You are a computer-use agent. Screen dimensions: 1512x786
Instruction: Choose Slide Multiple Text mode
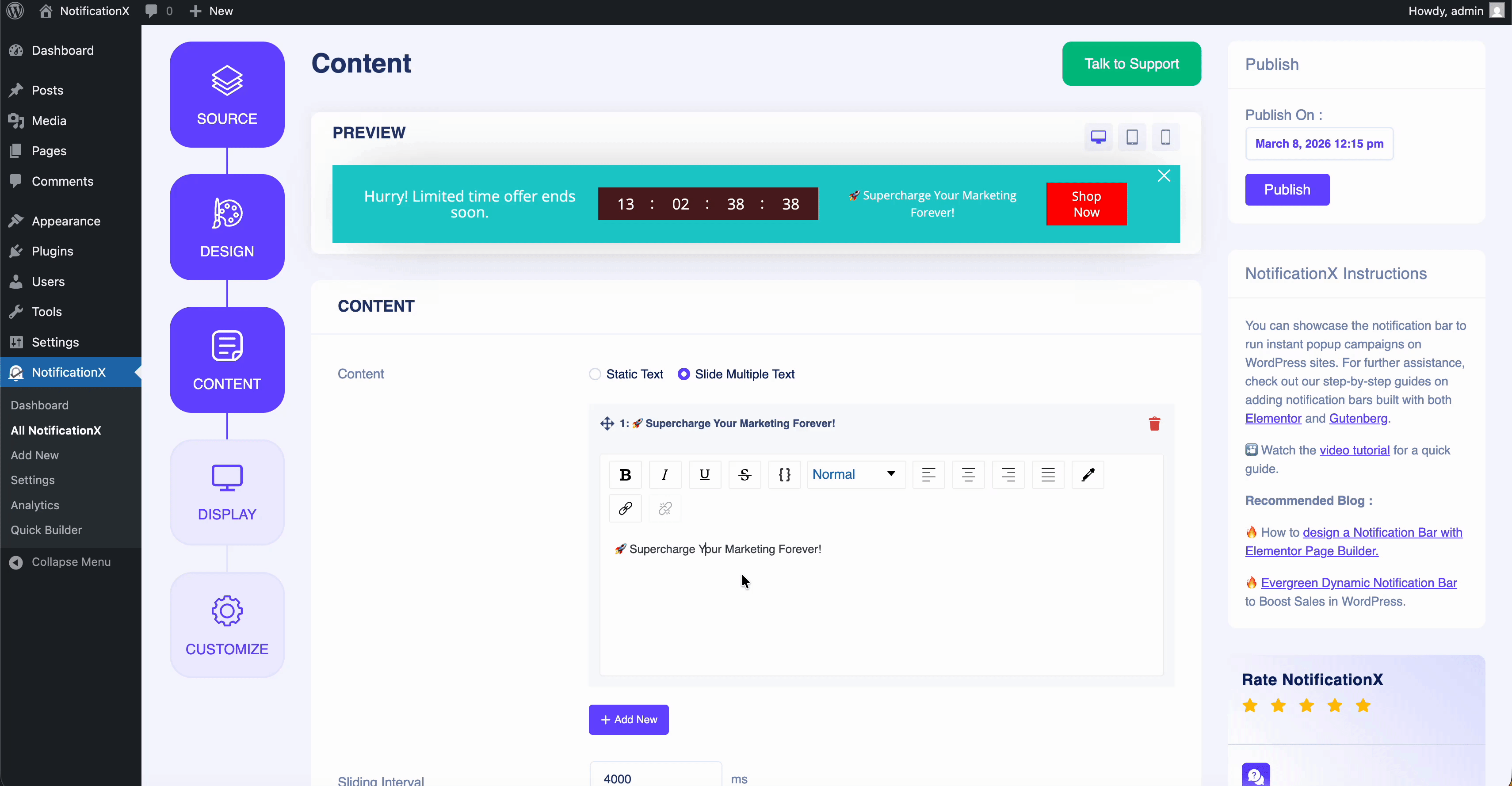[683, 374]
